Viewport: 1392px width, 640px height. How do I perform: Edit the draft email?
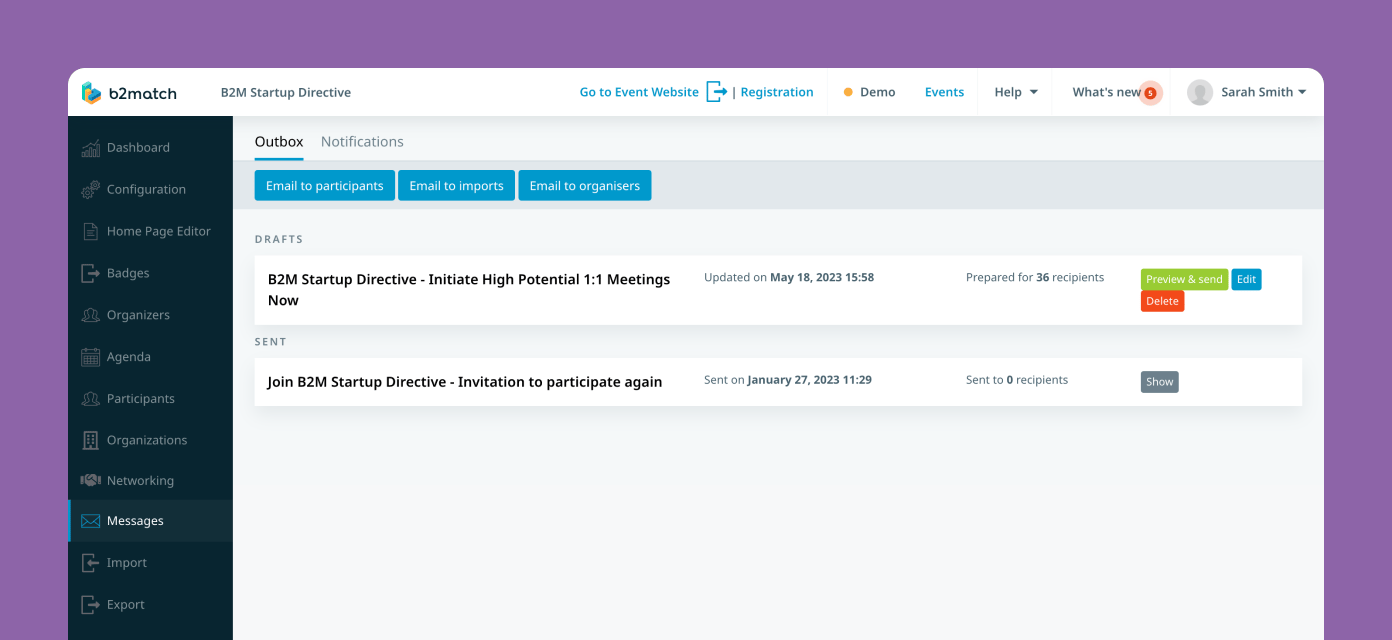pos(1246,280)
